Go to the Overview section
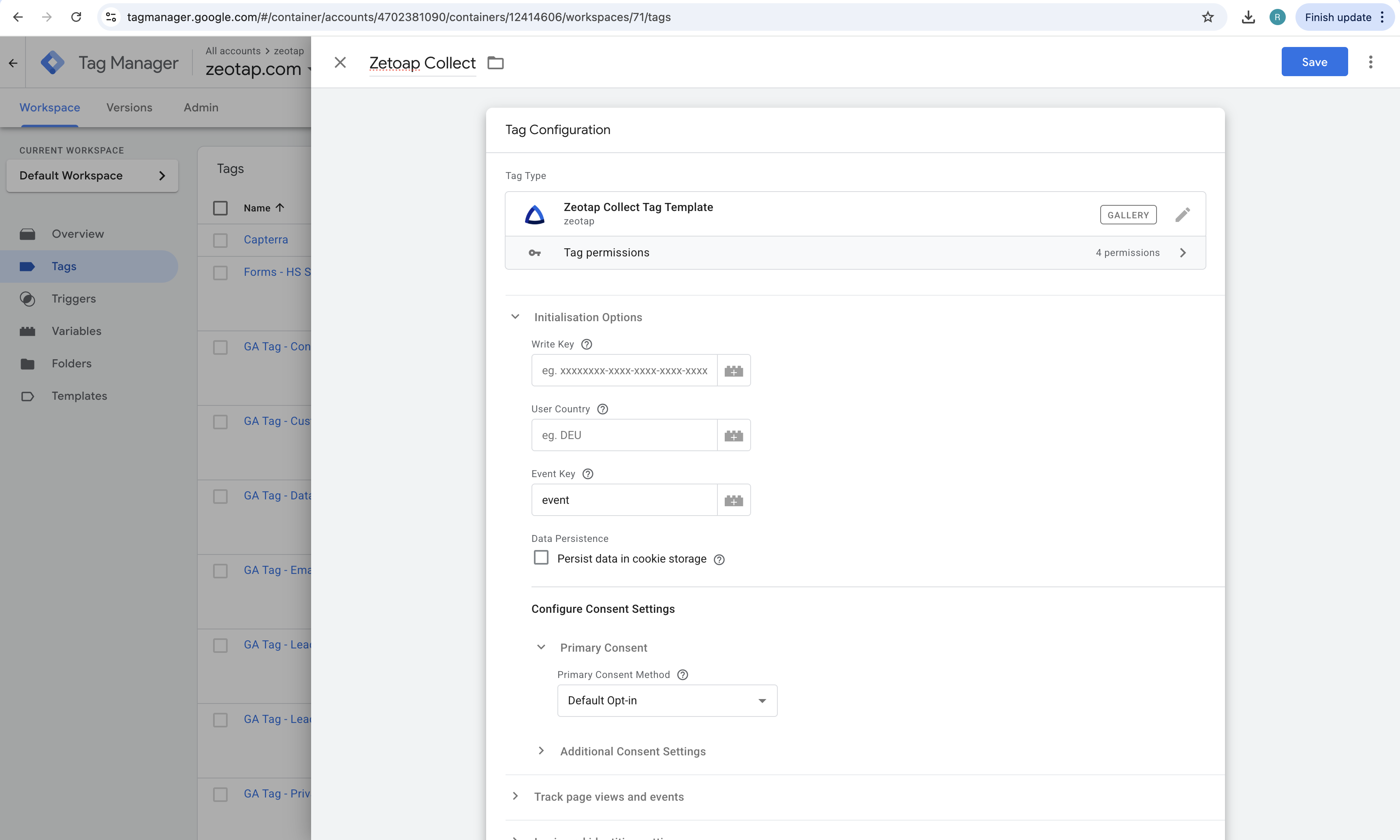Viewport: 1400px width, 840px height. [77, 234]
